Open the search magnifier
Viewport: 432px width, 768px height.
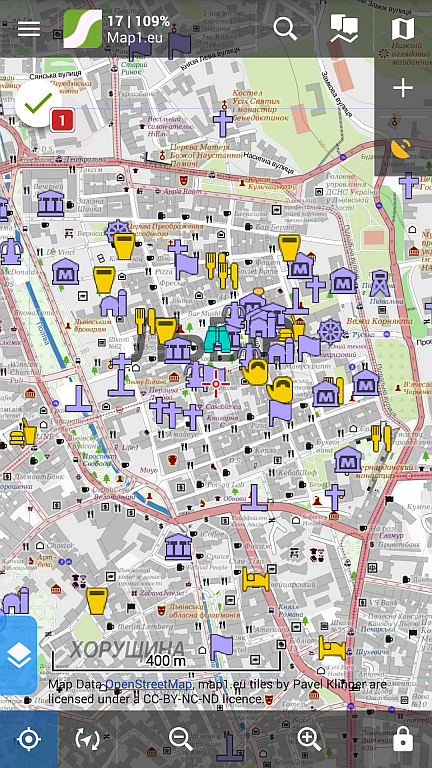[x=285, y=29]
